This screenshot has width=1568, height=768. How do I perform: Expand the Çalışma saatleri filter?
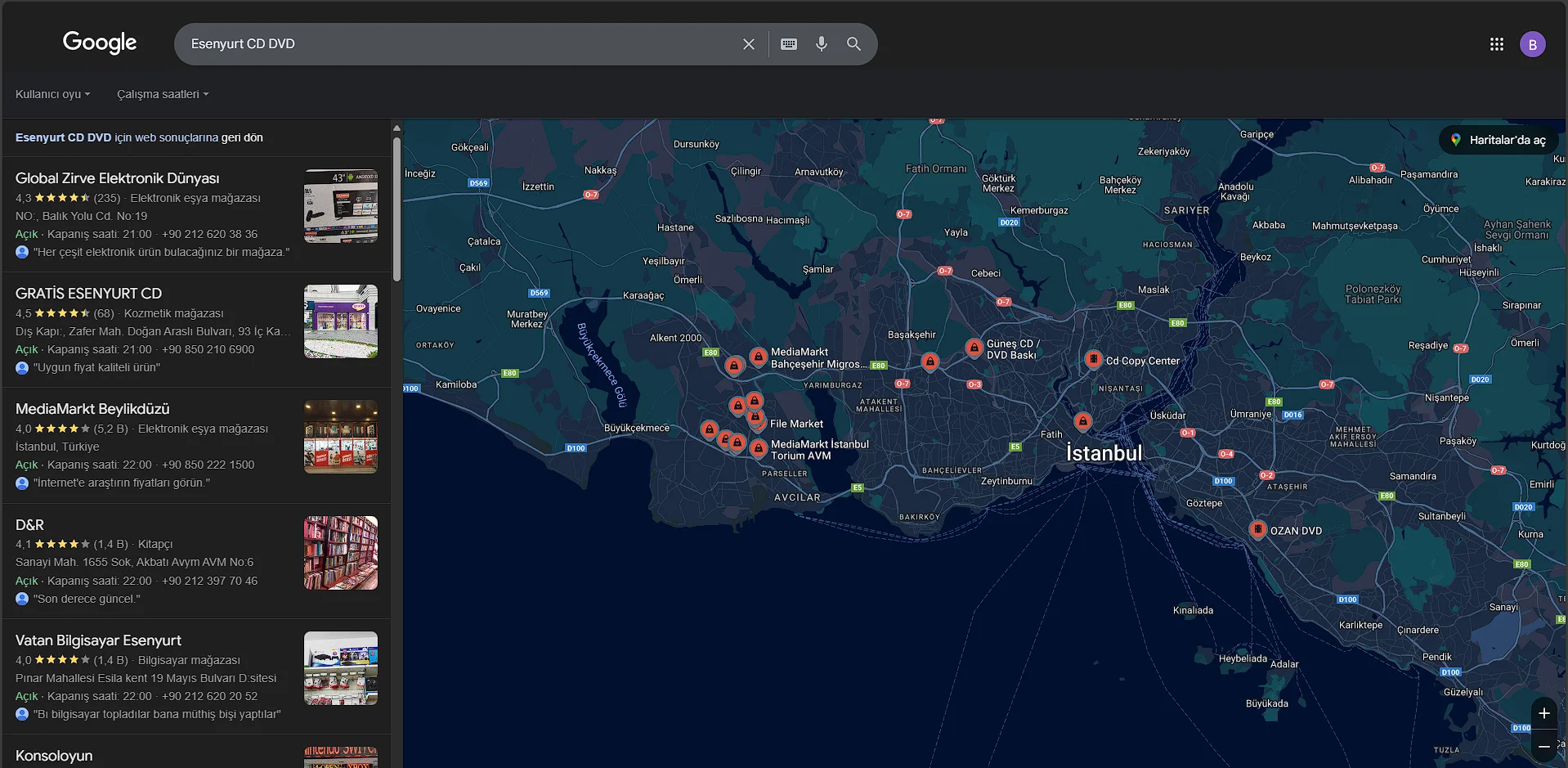pyautogui.click(x=162, y=94)
